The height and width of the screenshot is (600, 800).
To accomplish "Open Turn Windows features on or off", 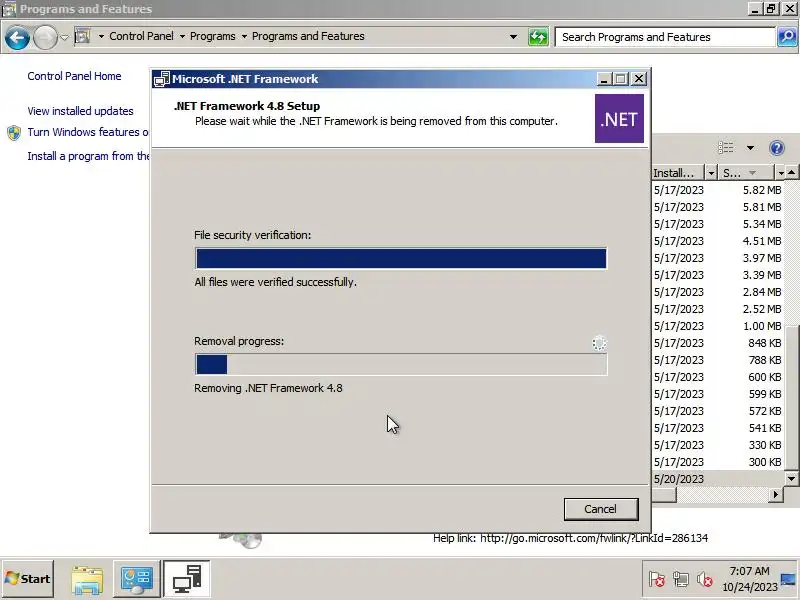I will pos(88,132).
